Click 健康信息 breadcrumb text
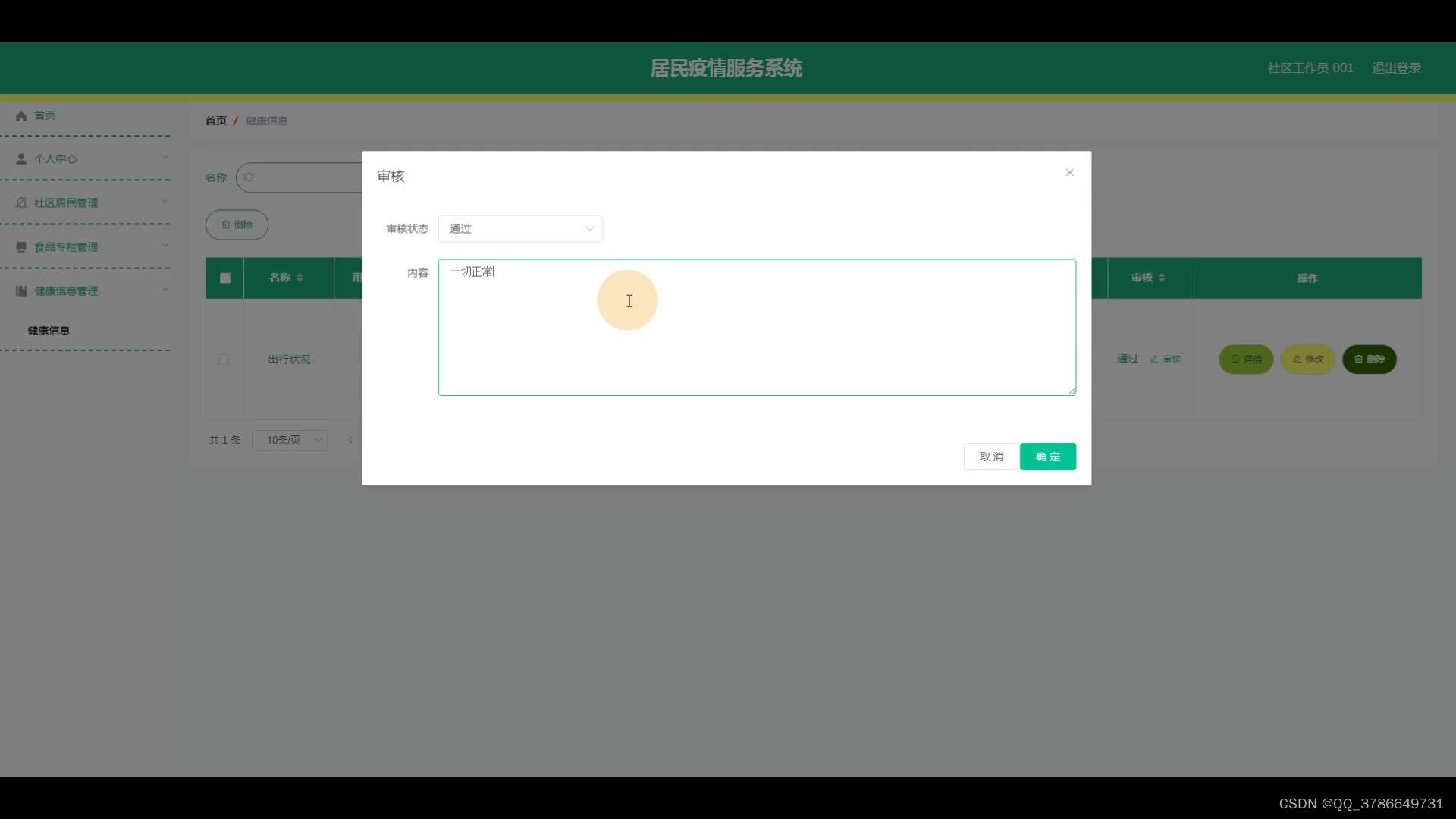 [267, 121]
